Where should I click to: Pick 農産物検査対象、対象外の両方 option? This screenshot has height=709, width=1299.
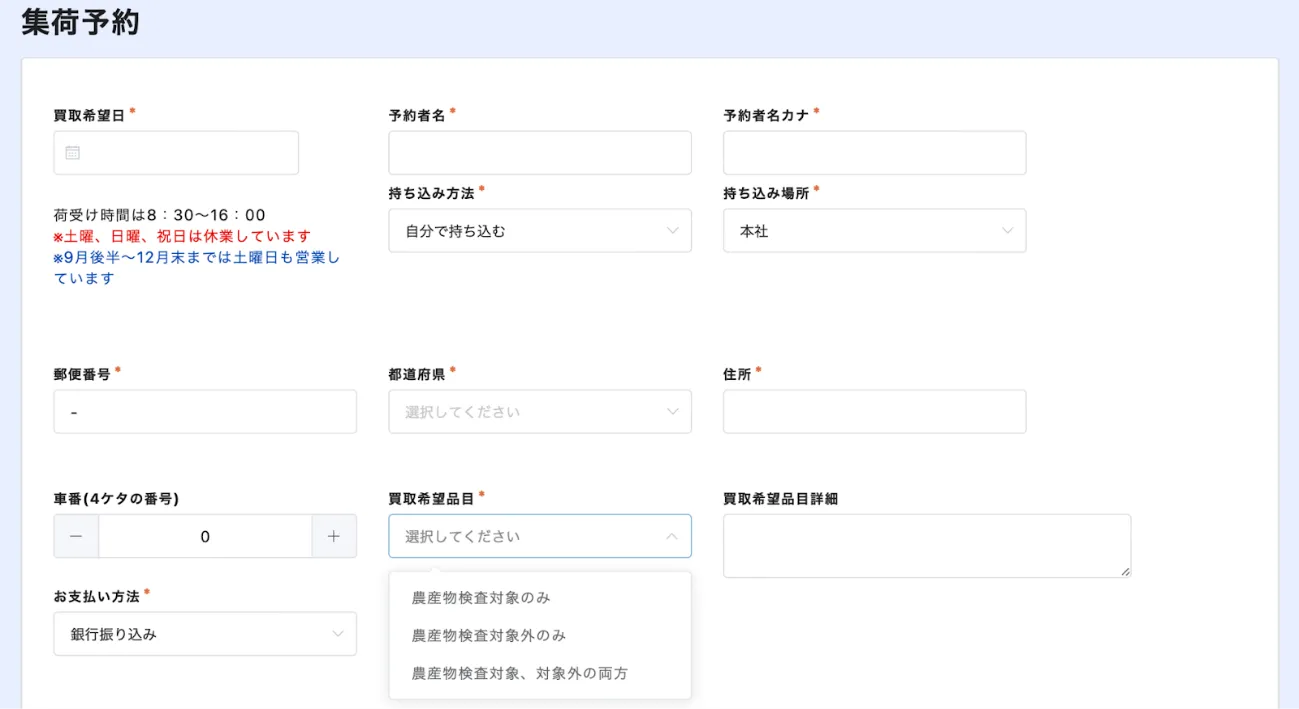519,674
